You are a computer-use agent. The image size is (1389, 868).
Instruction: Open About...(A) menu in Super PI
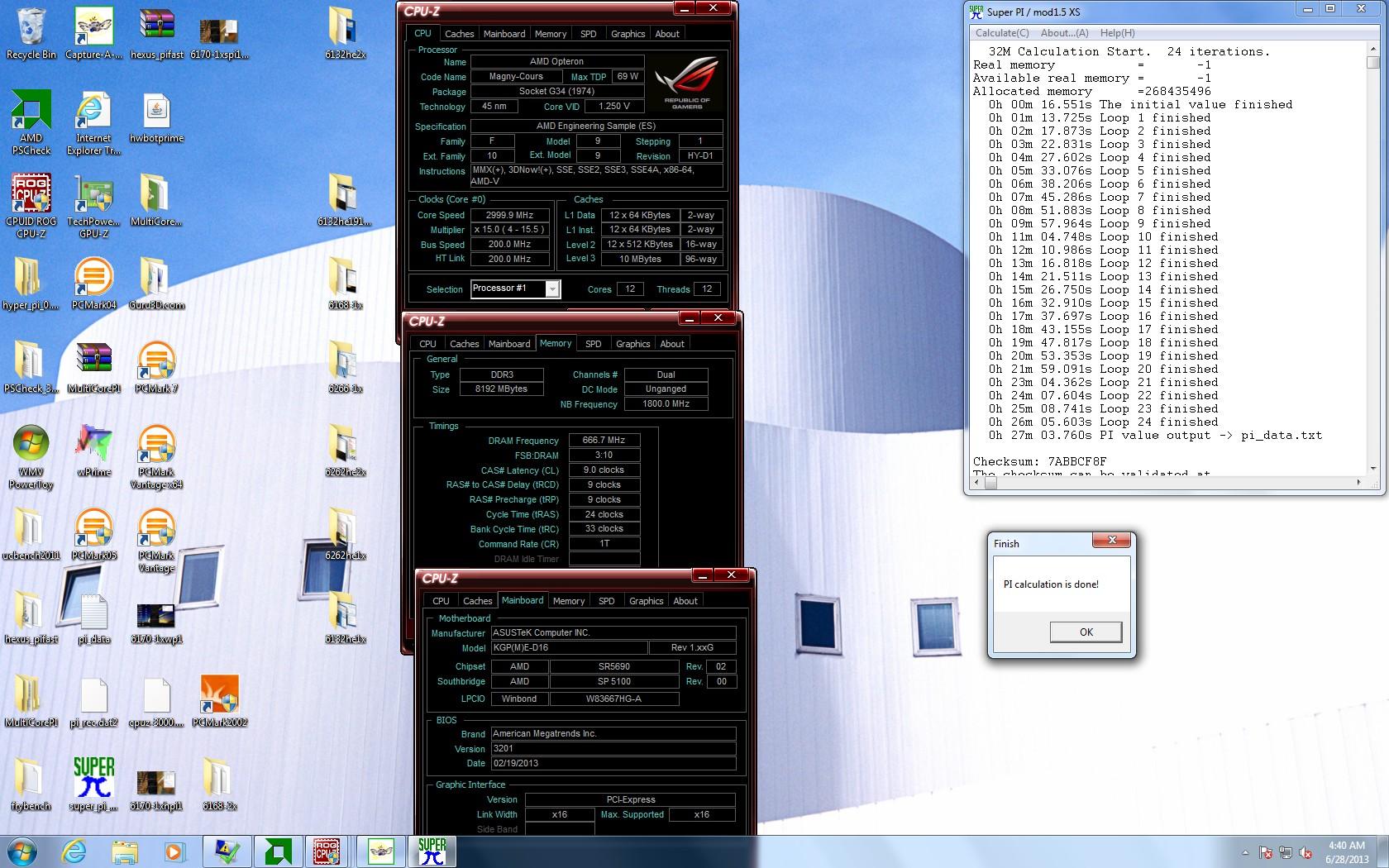click(1064, 33)
